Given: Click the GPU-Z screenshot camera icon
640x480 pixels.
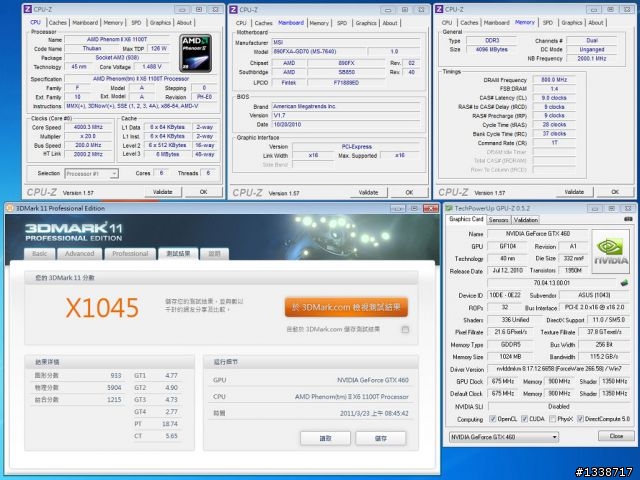Looking at the screenshot, I should click(x=628, y=219).
